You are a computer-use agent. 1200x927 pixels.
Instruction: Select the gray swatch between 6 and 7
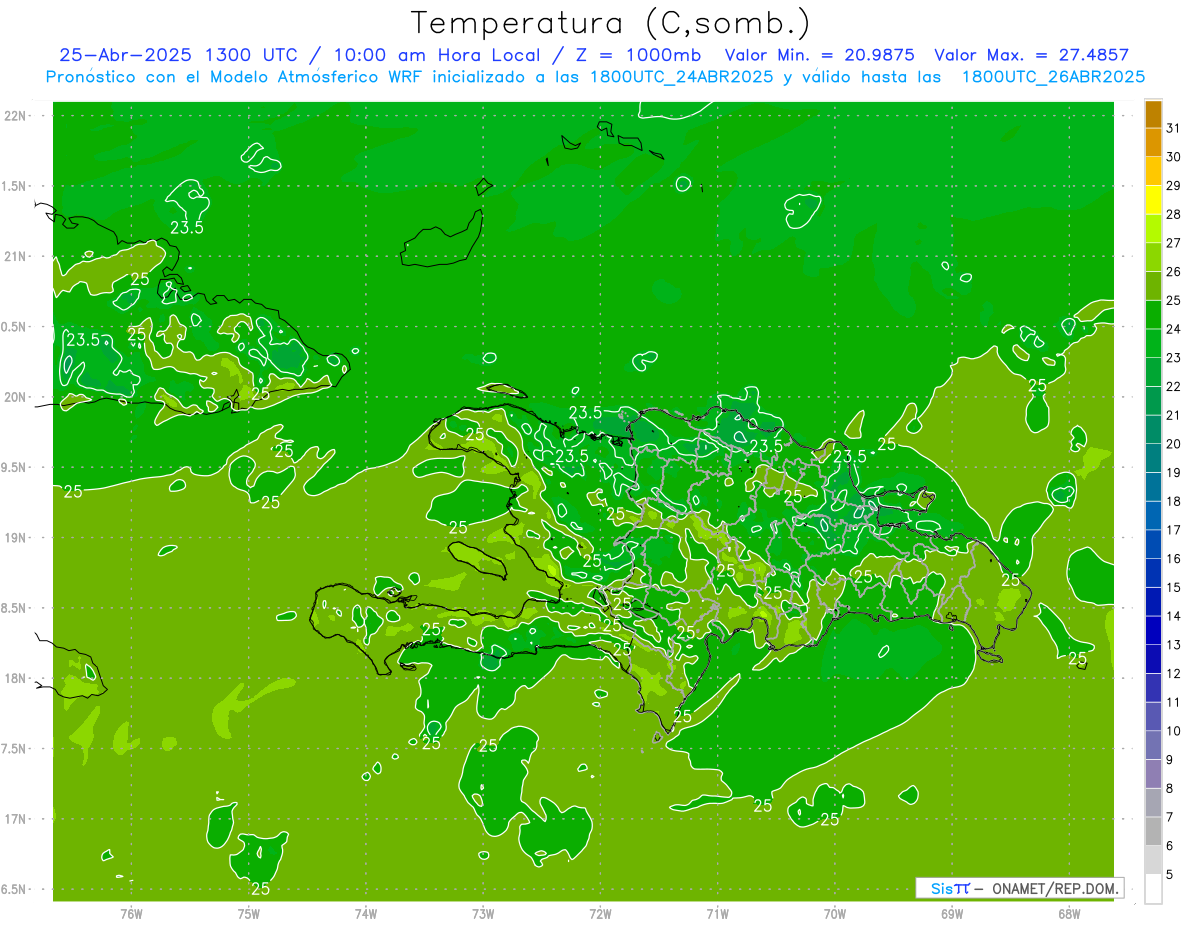(1154, 831)
